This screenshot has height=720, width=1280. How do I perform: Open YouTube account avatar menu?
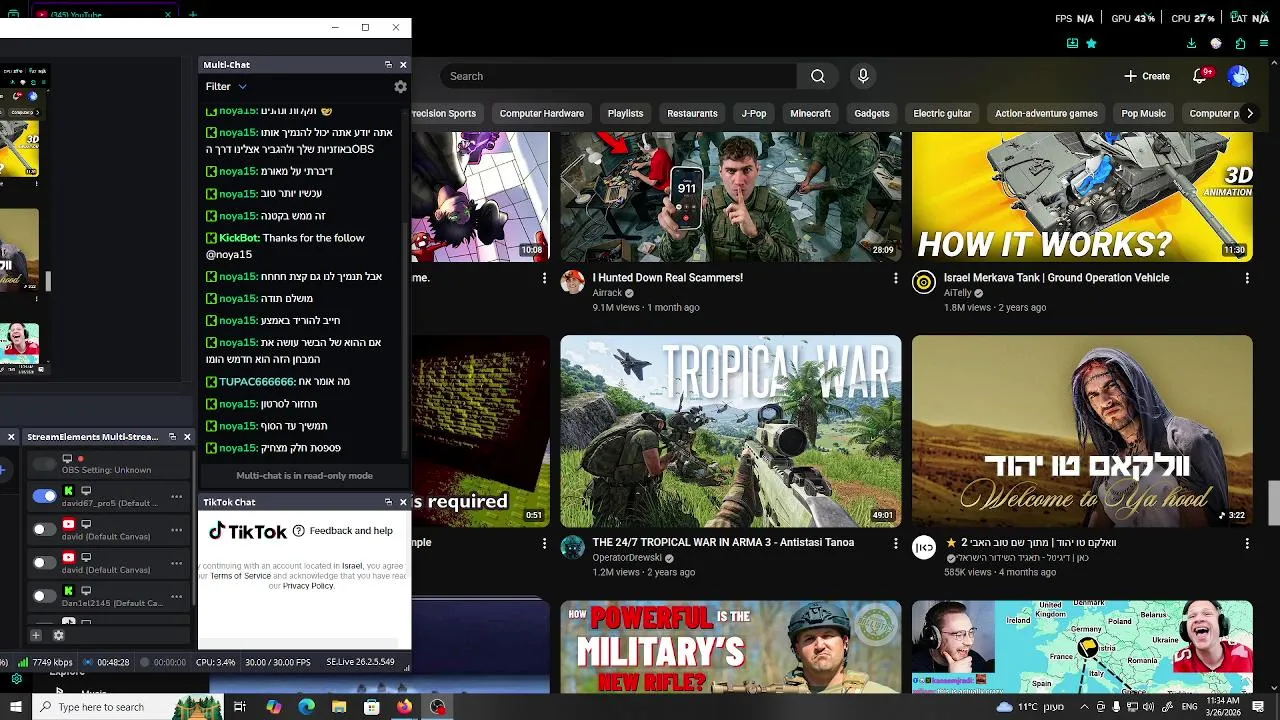(x=1238, y=76)
